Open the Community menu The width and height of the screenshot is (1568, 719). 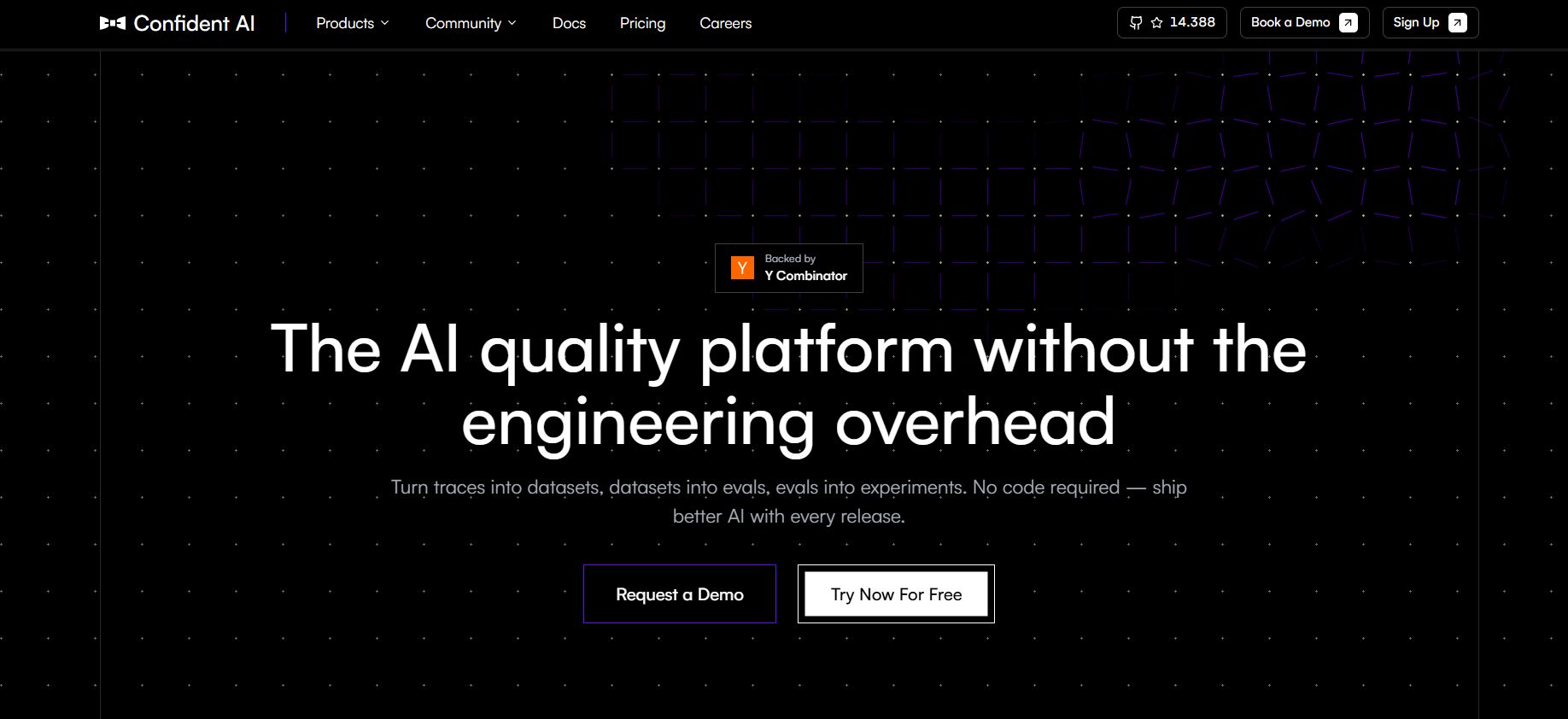tap(471, 23)
